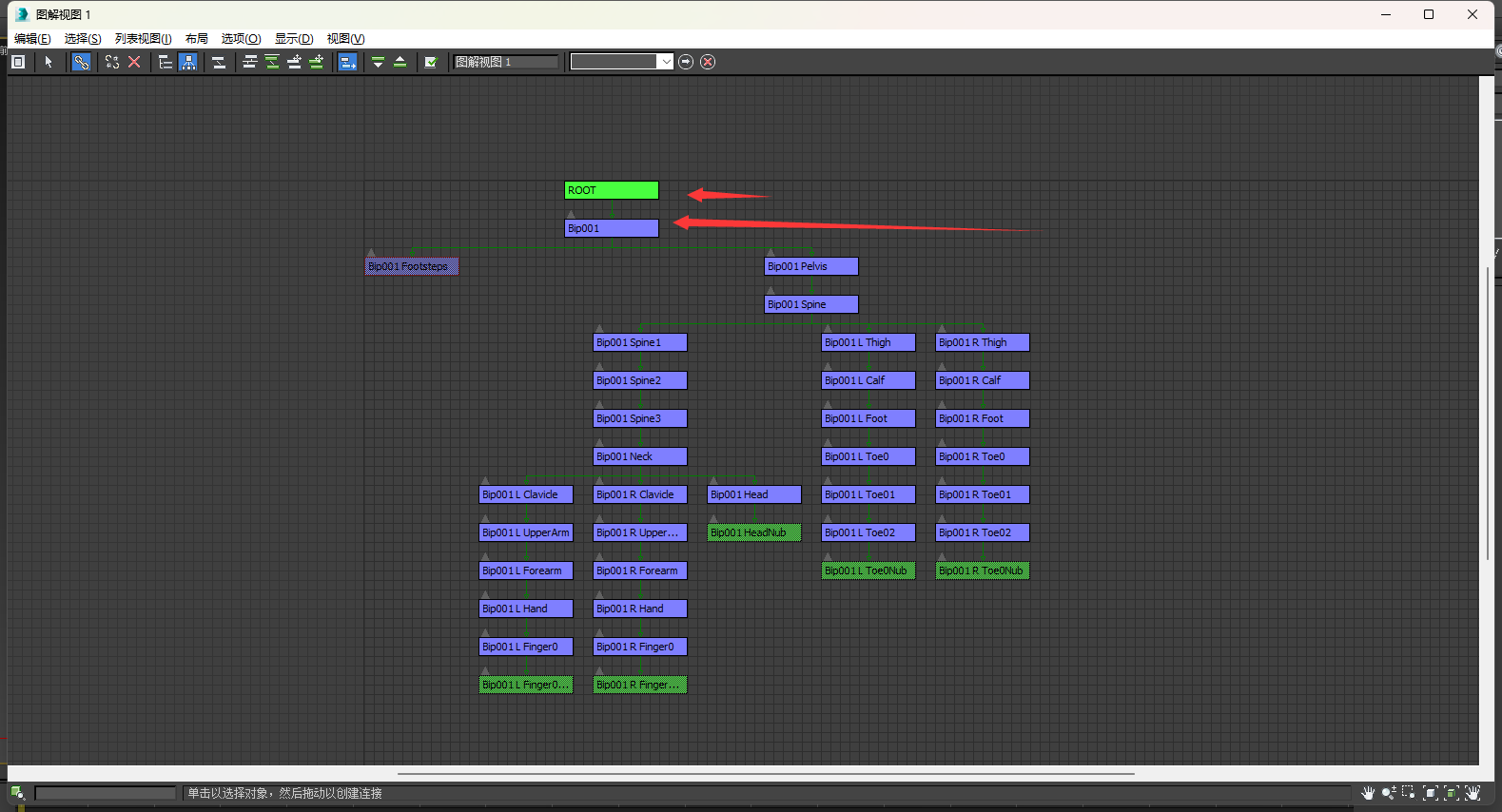Select the Bip001 R Finger0 node
1502x812 pixels.
coord(640,647)
